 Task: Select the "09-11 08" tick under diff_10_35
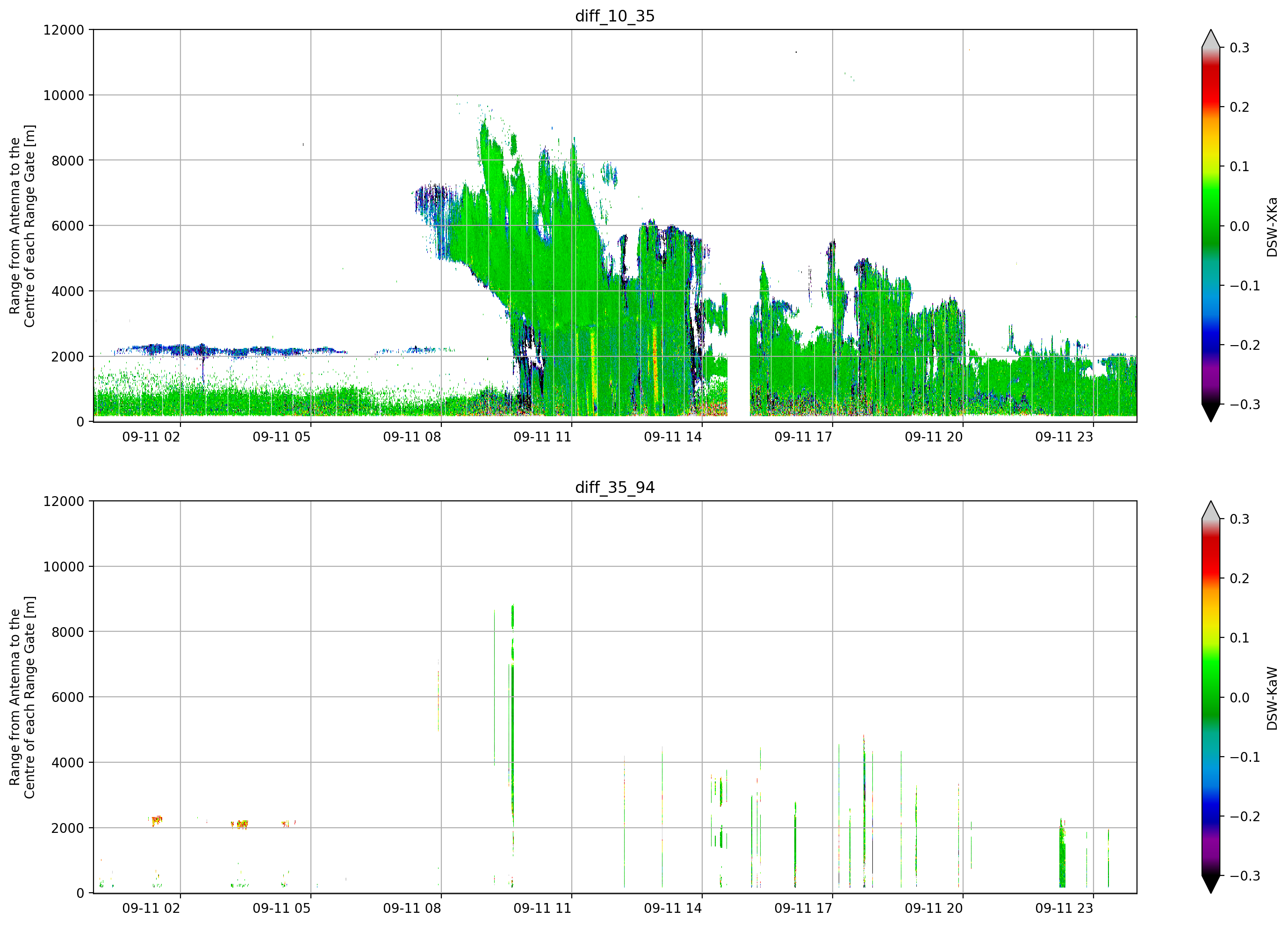(412, 437)
